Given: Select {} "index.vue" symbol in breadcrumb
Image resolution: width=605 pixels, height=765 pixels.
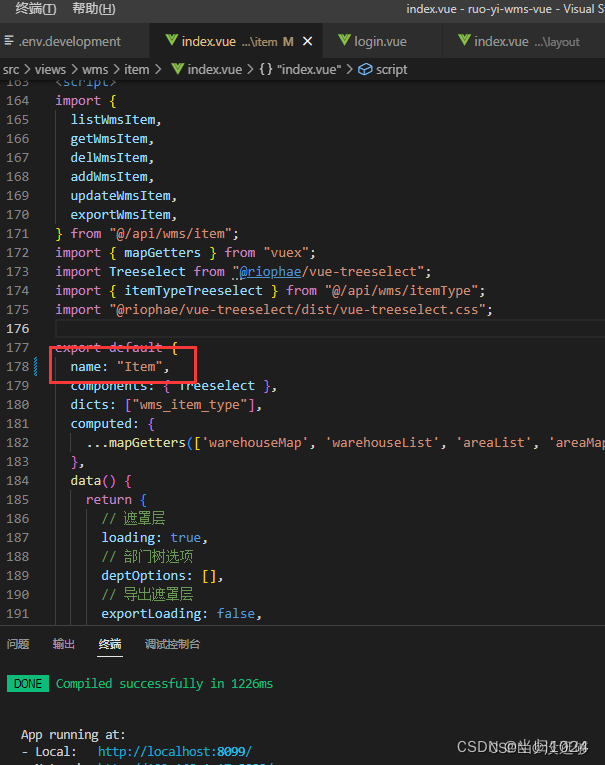Looking at the screenshot, I should (x=299, y=70).
